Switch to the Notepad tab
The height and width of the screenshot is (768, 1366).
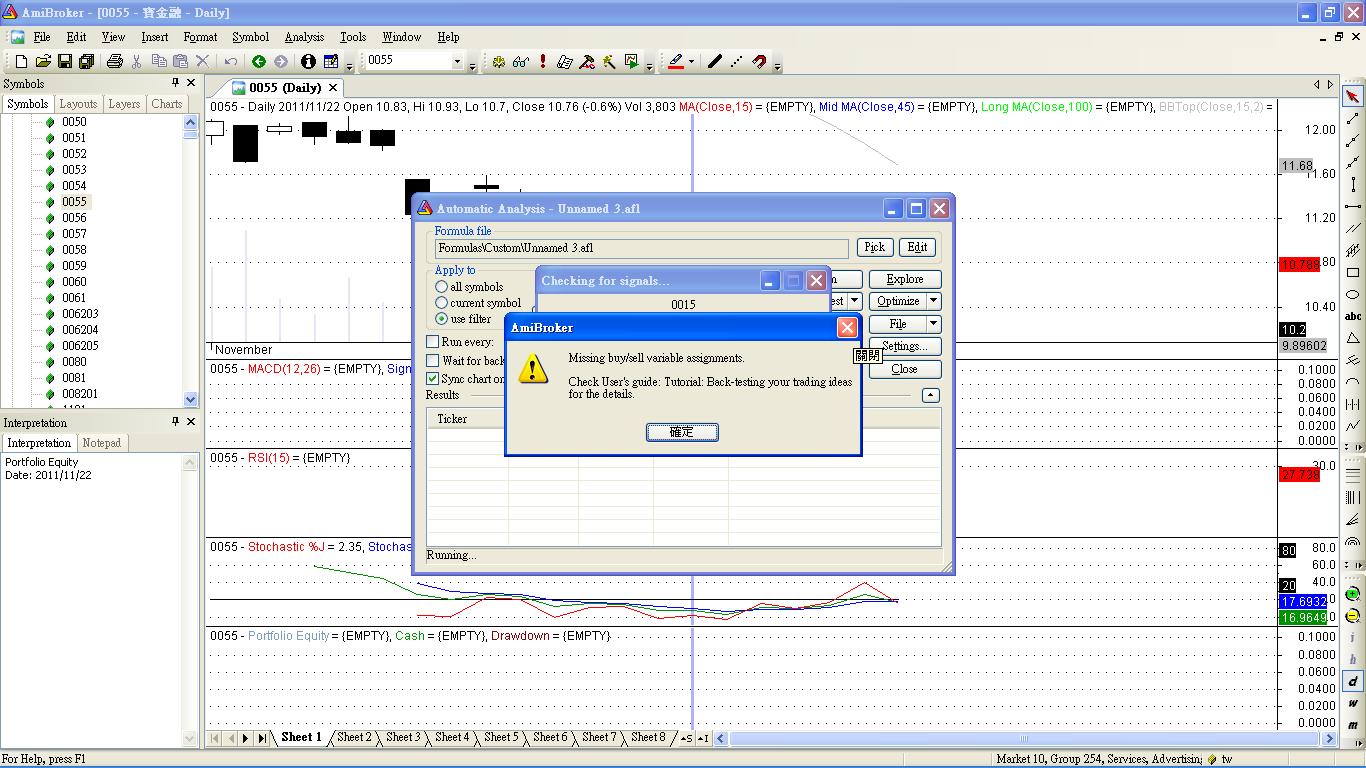click(x=102, y=443)
